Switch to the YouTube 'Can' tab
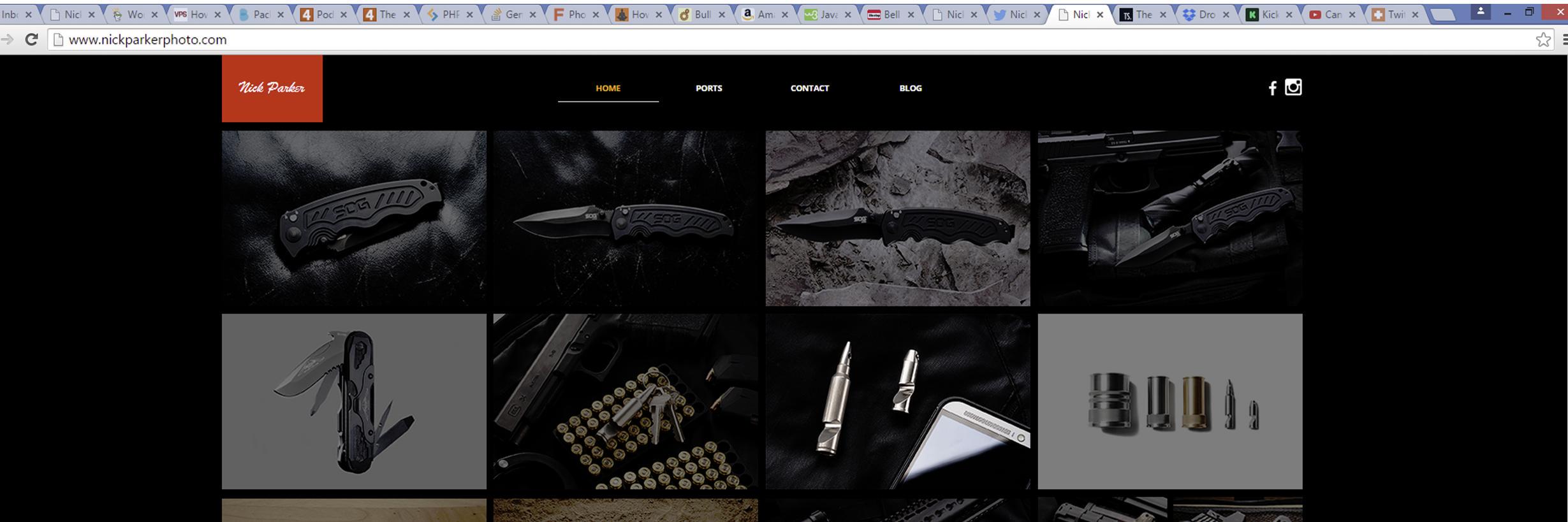1568x522 pixels. [1331, 15]
